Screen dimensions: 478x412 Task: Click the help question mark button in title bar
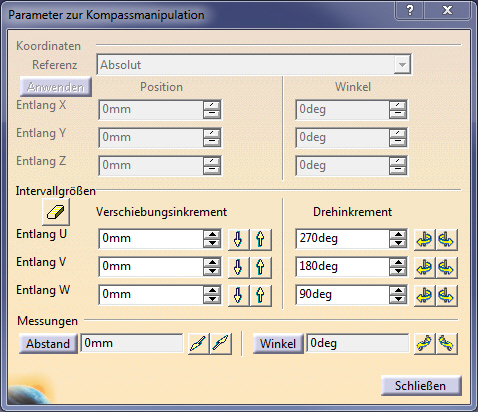(x=410, y=11)
